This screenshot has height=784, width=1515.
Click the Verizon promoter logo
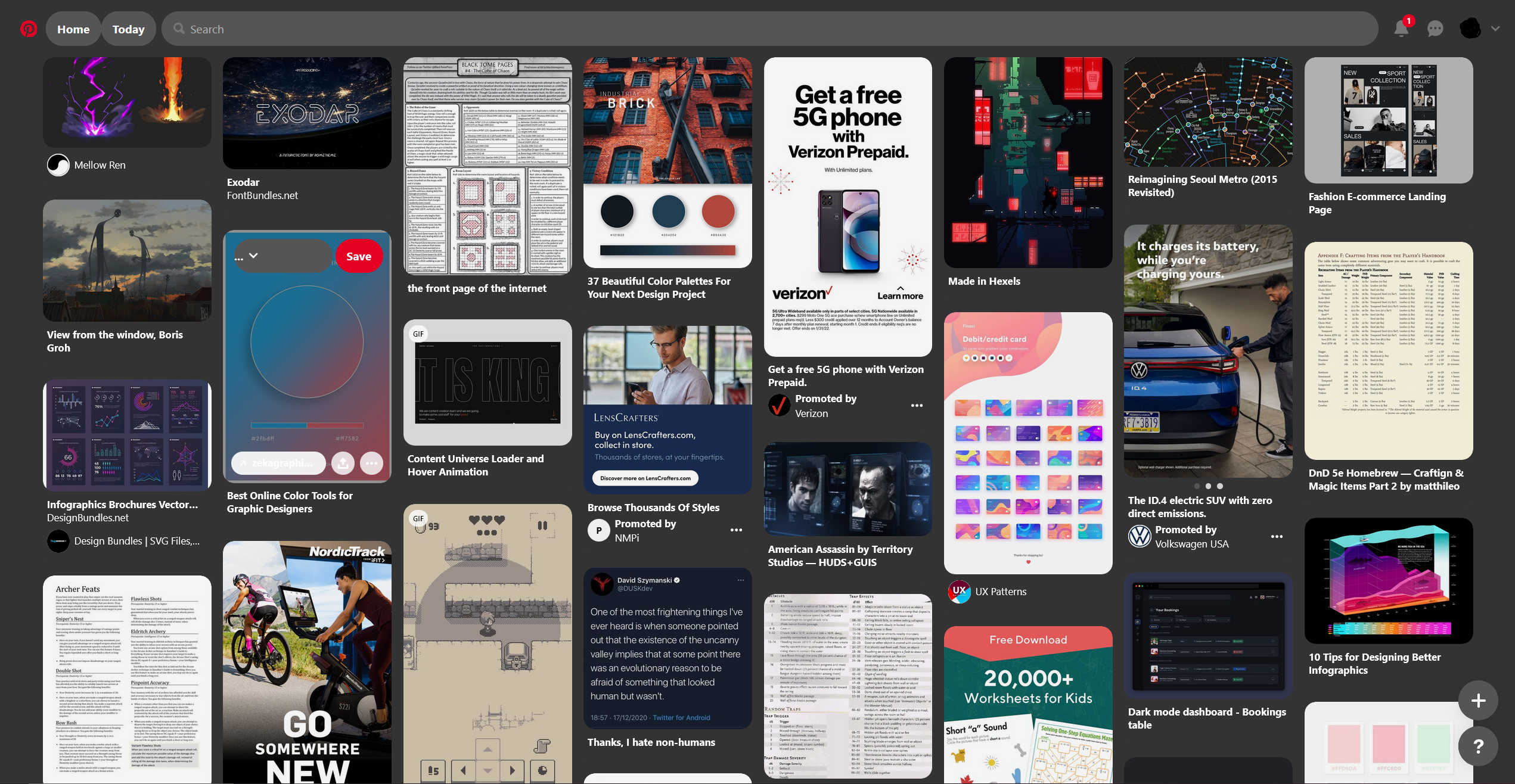click(779, 406)
